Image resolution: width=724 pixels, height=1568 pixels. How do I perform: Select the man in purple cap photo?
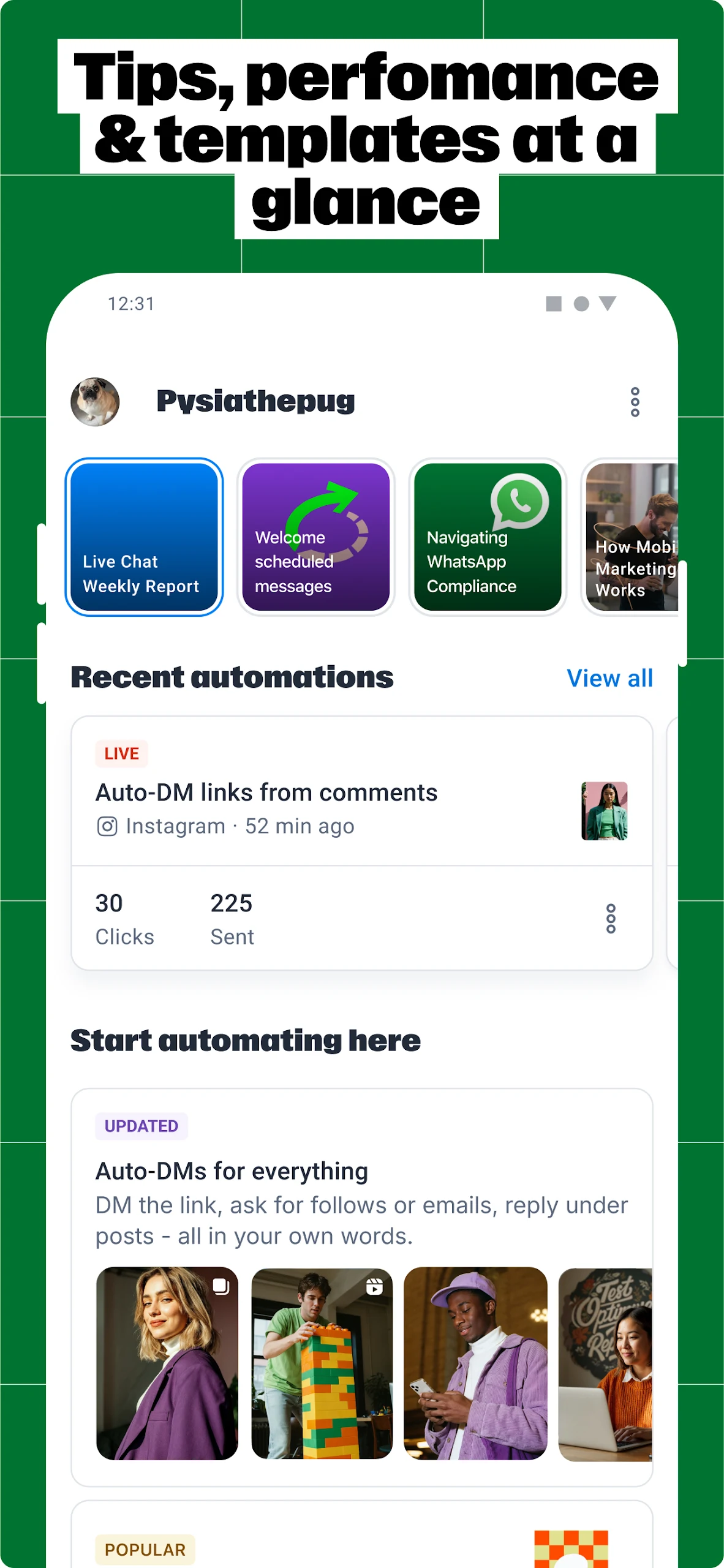coord(476,1363)
